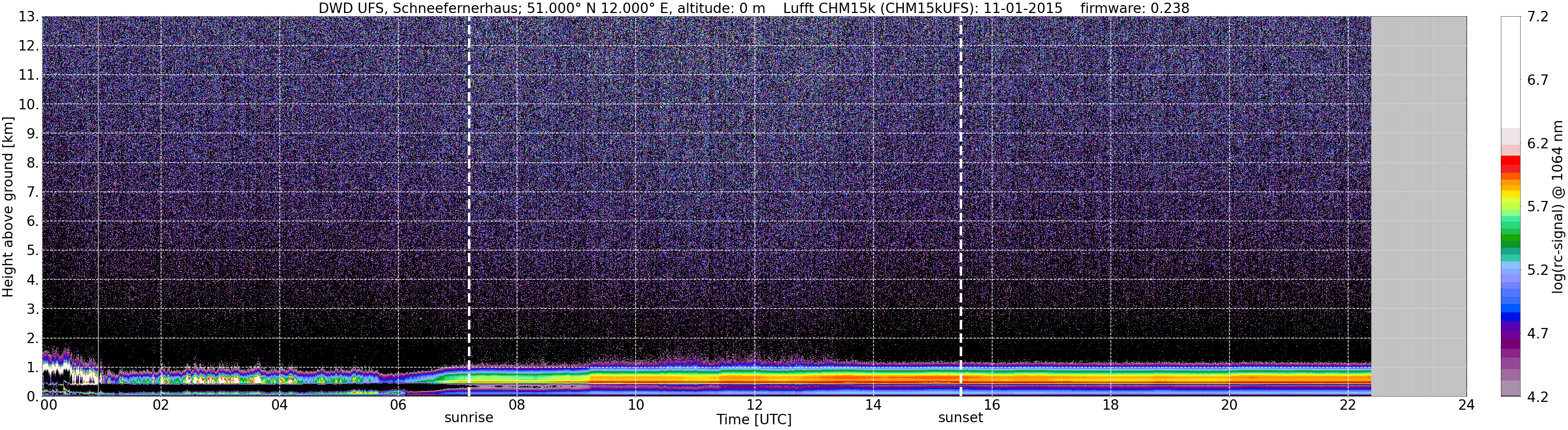Click the 7.2 colorbar tick value
The width and height of the screenshot is (1568, 430).
coord(1537,17)
